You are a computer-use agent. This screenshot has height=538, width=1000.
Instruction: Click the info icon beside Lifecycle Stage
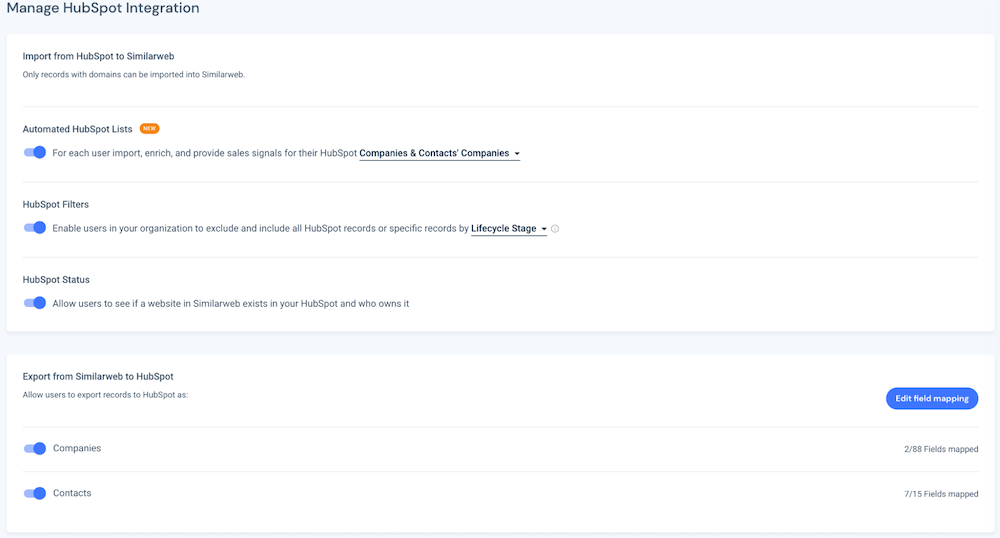point(555,229)
